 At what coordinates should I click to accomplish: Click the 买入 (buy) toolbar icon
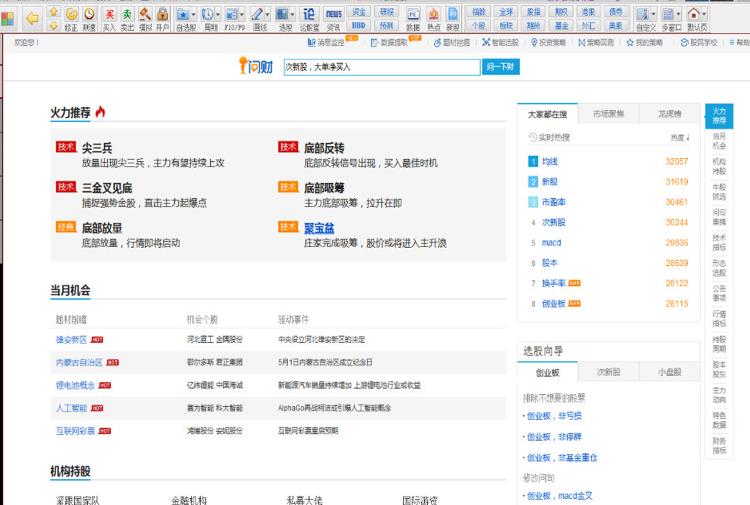coord(109,17)
